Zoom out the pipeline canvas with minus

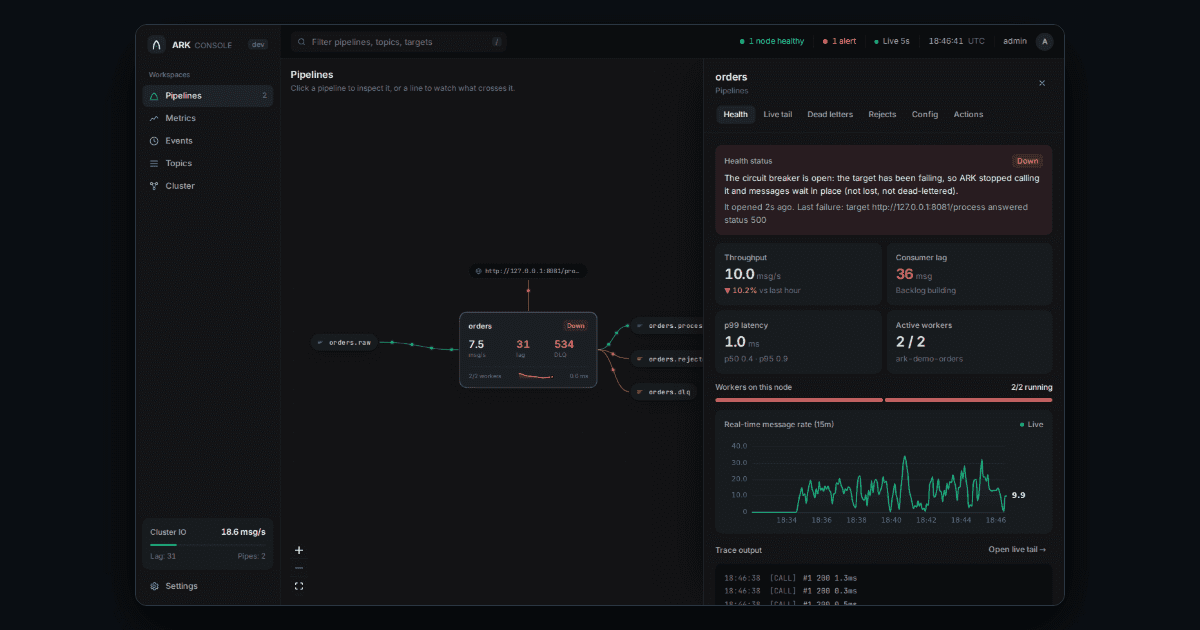point(299,568)
